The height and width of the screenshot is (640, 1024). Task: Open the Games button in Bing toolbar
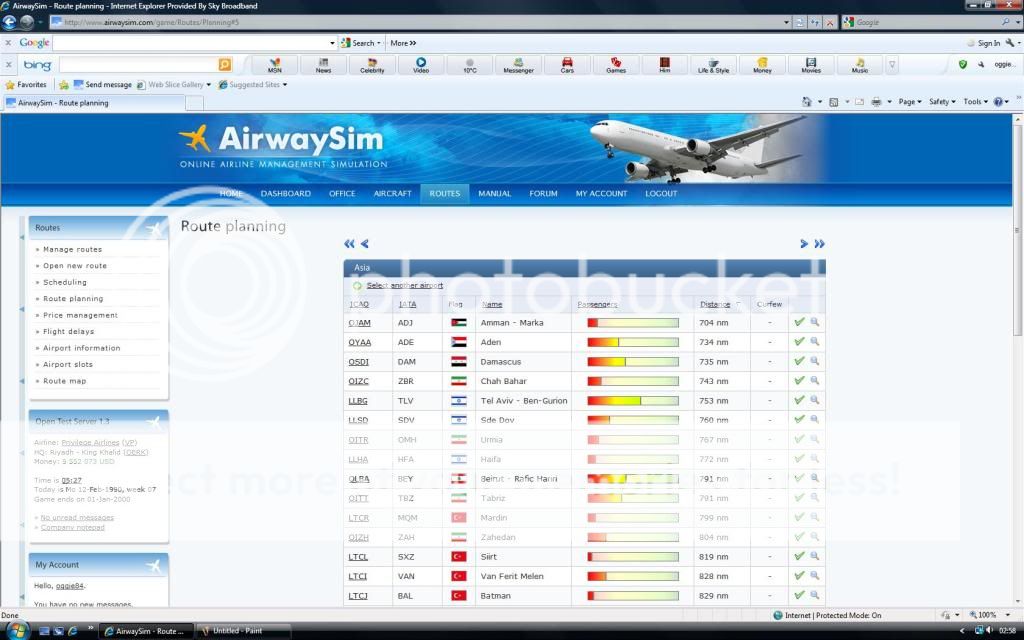pyautogui.click(x=616, y=65)
